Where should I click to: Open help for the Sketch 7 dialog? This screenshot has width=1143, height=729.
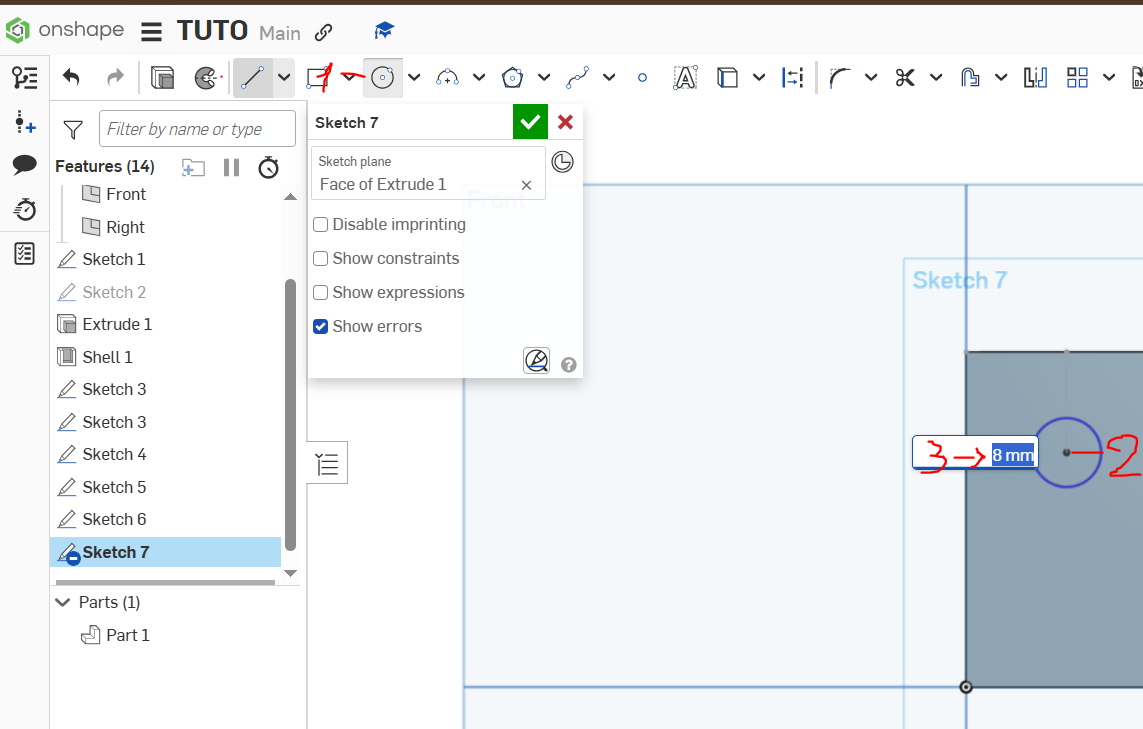569,364
